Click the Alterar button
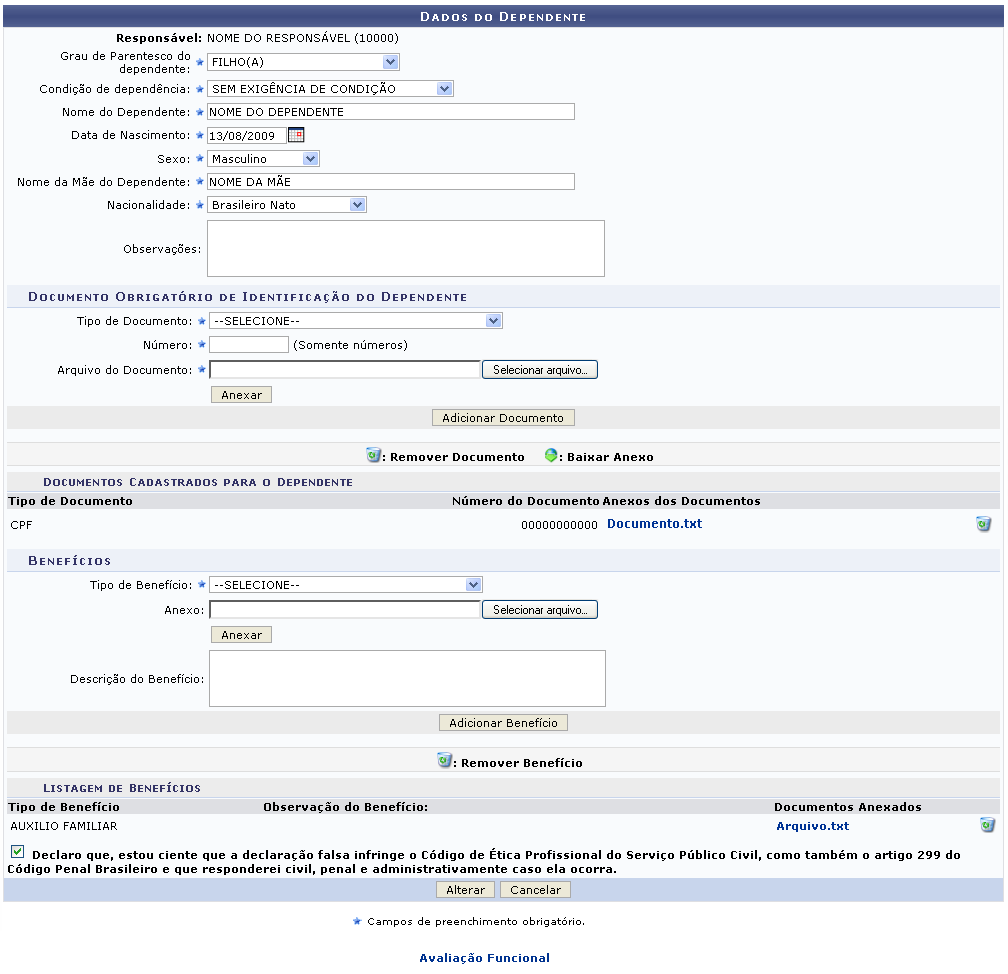The width and height of the screenshot is (1008, 974). tap(464, 889)
